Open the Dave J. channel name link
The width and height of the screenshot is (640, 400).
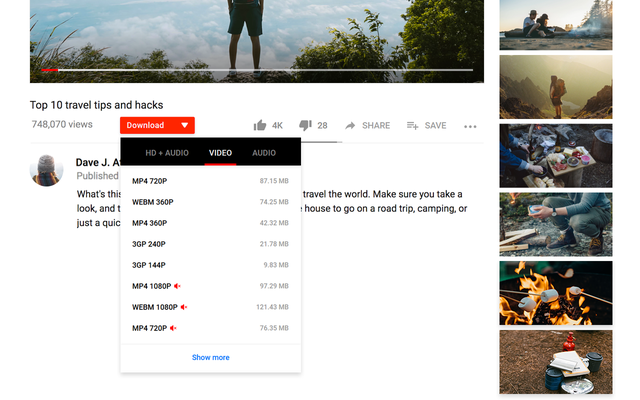(98, 162)
